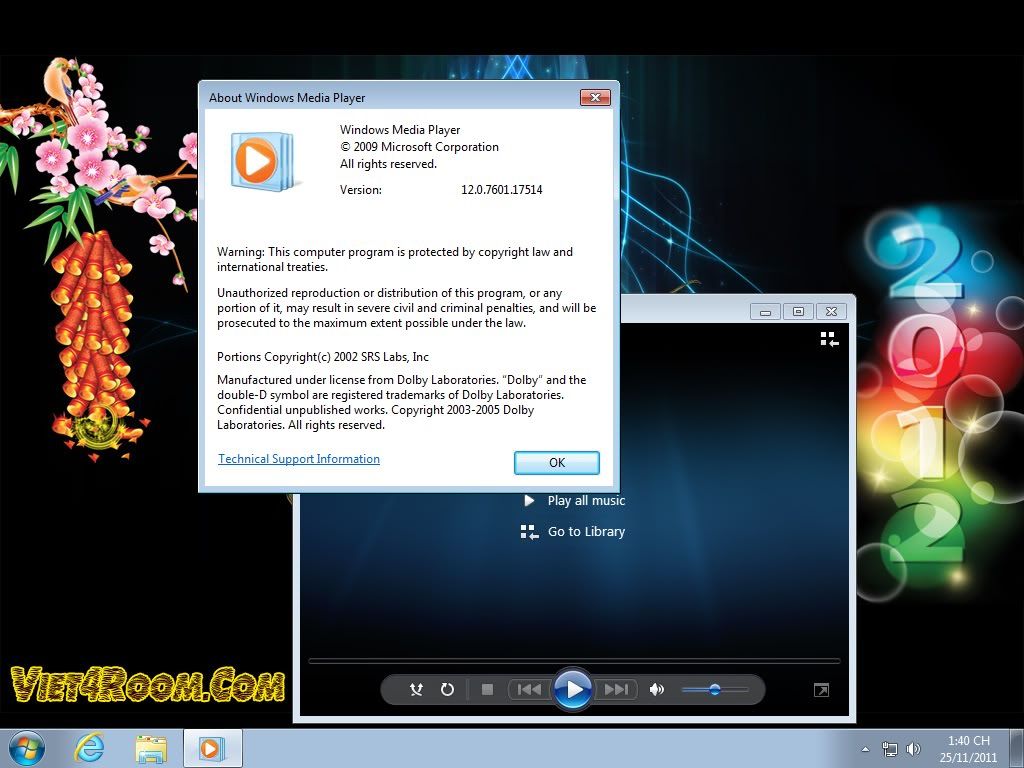Toggle shuffle in Windows Media Player
1024x768 pixels.
pos(416,690)
